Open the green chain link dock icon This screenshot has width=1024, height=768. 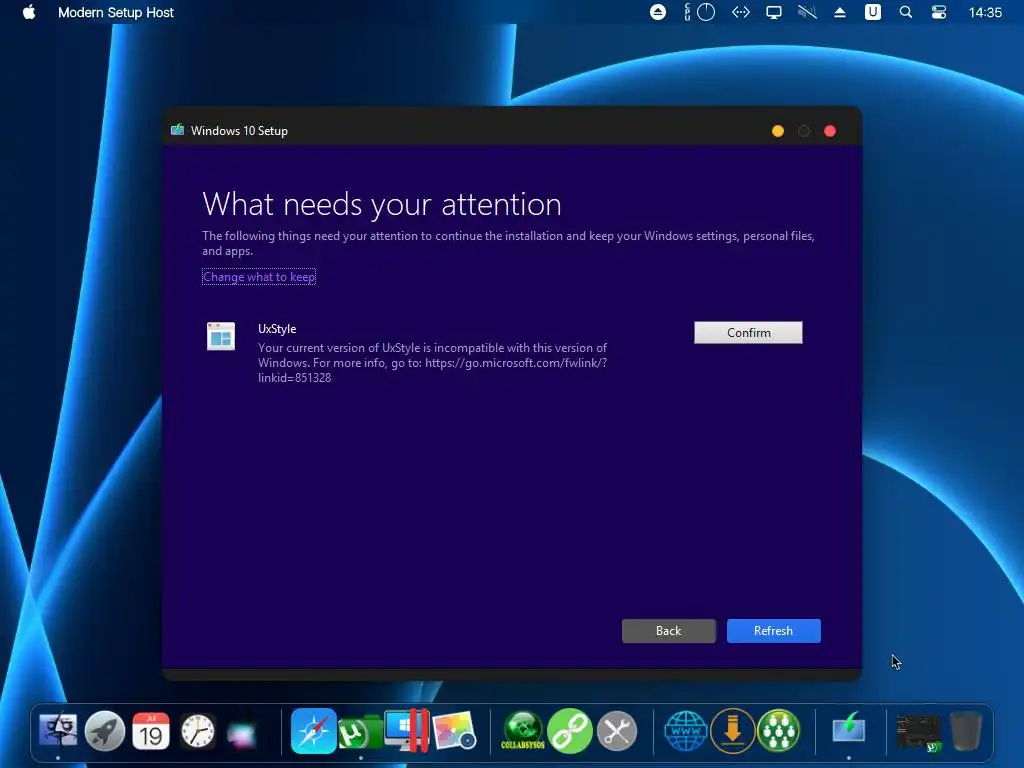click(569, 730)
